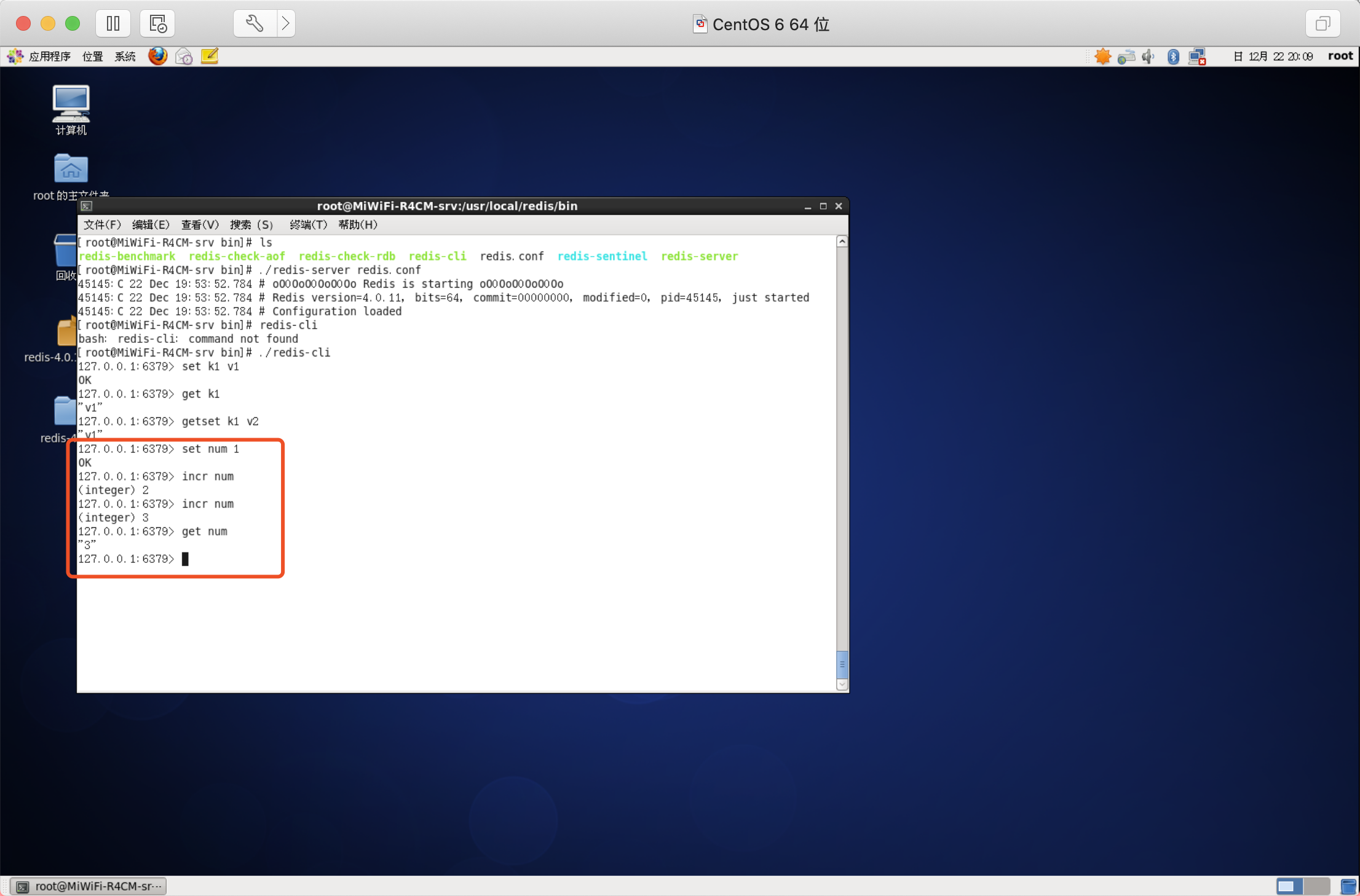Click the VM snapshot icon

click(157, 24)
